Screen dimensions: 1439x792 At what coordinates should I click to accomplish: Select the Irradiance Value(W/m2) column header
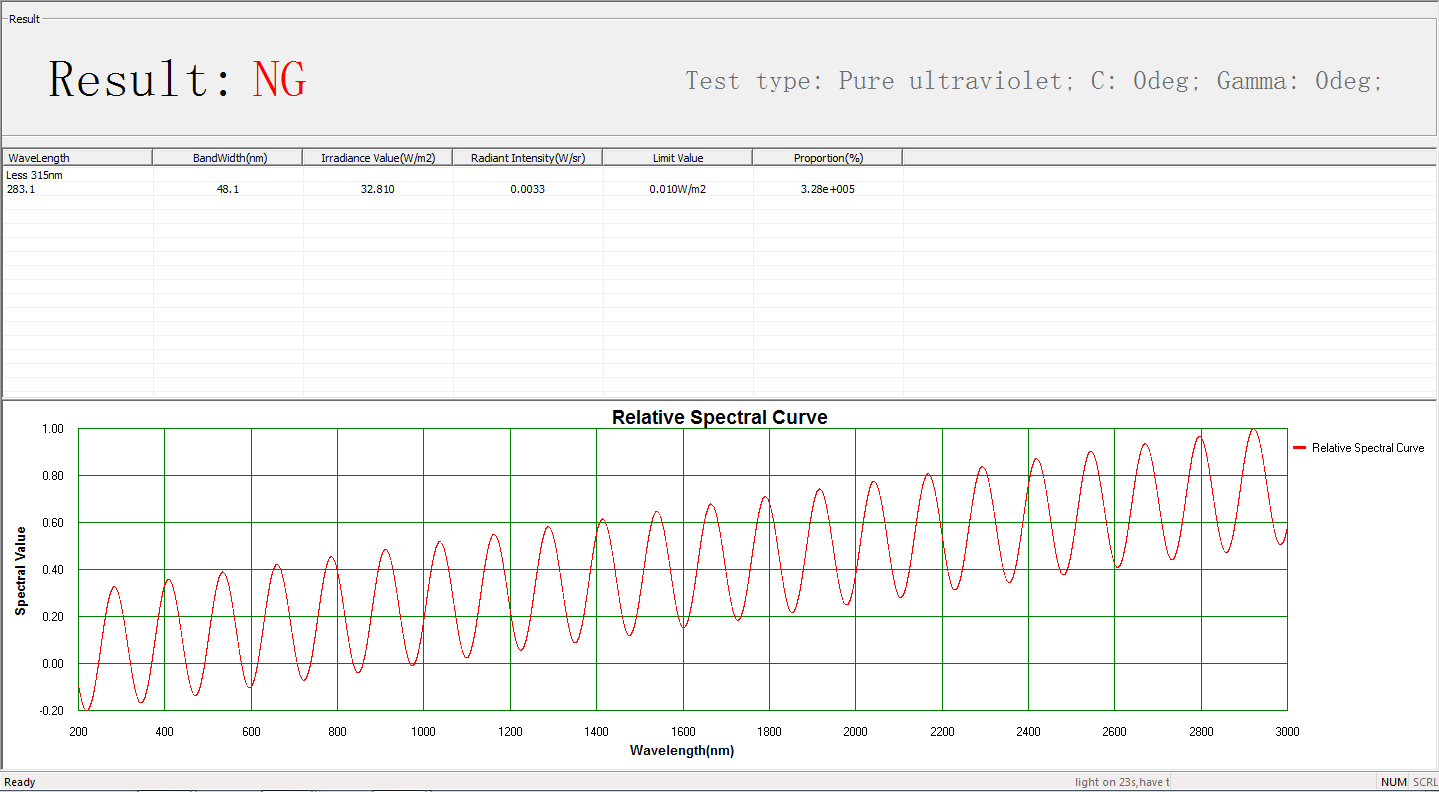coord(378,158)
